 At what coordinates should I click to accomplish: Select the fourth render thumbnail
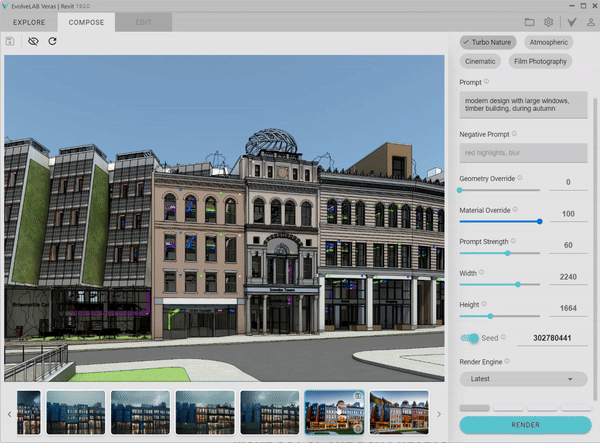(205, 412)
